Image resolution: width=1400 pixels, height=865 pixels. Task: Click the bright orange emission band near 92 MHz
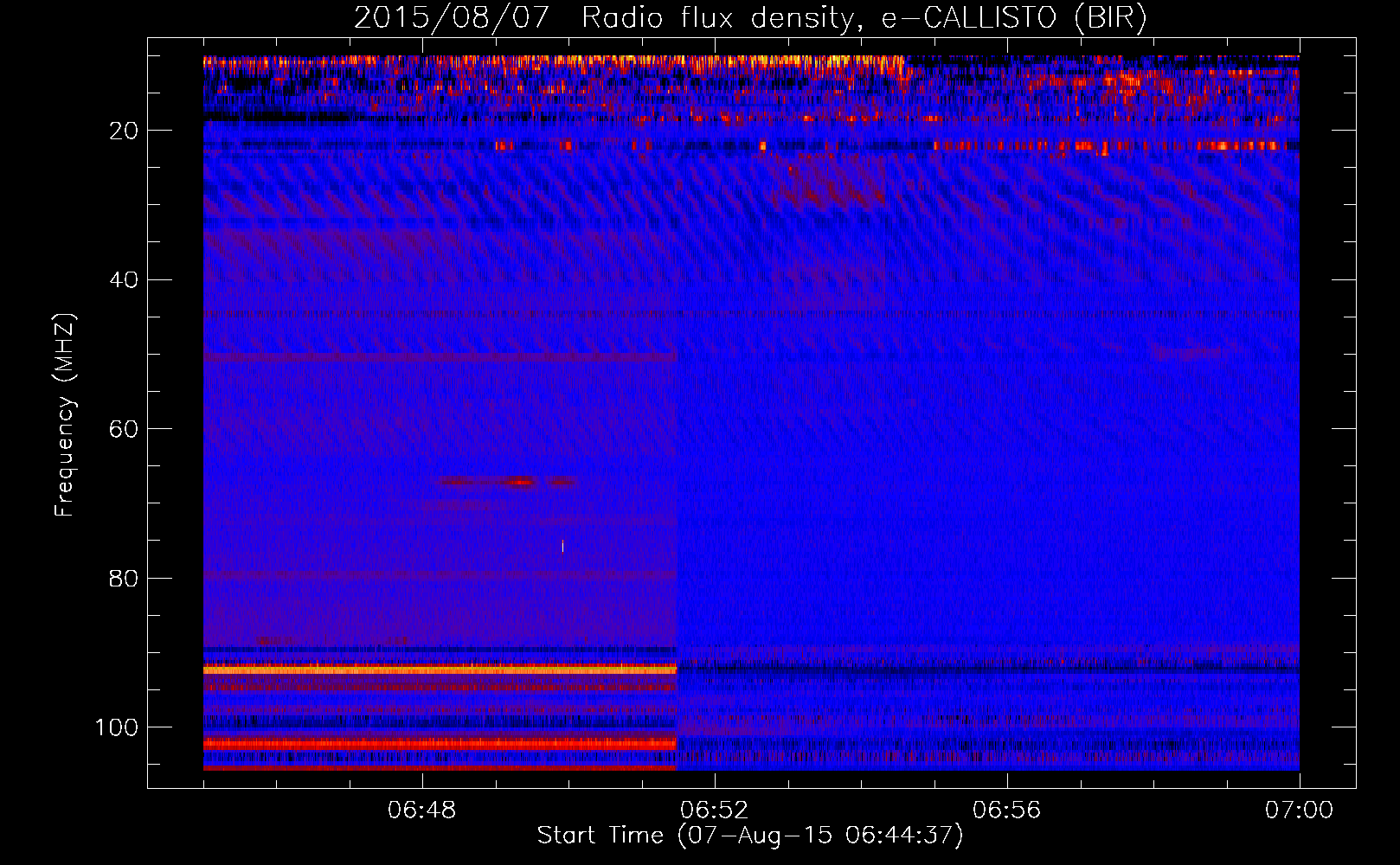coord(440,670)
